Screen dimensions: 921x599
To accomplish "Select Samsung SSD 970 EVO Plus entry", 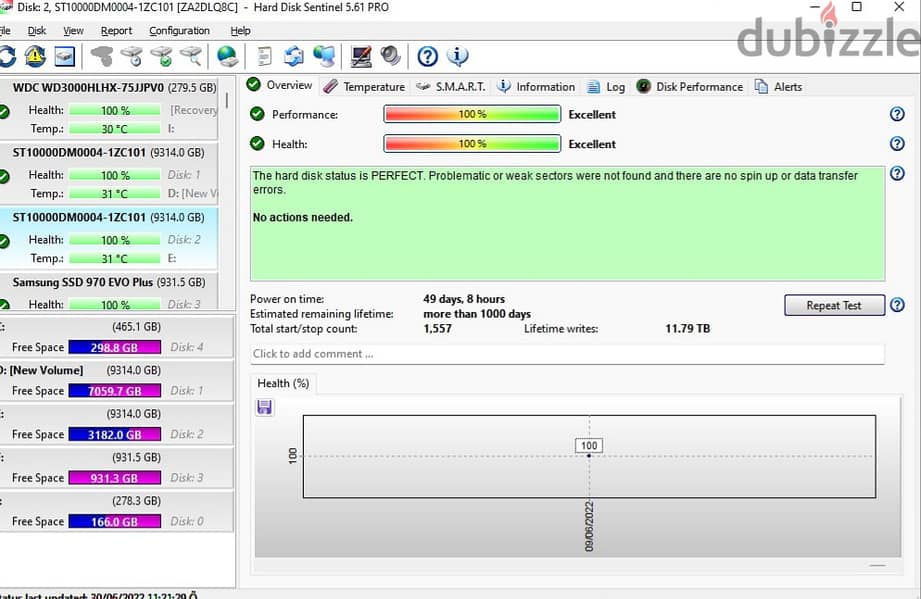I will pyautogui.click(x=109, y=291).
